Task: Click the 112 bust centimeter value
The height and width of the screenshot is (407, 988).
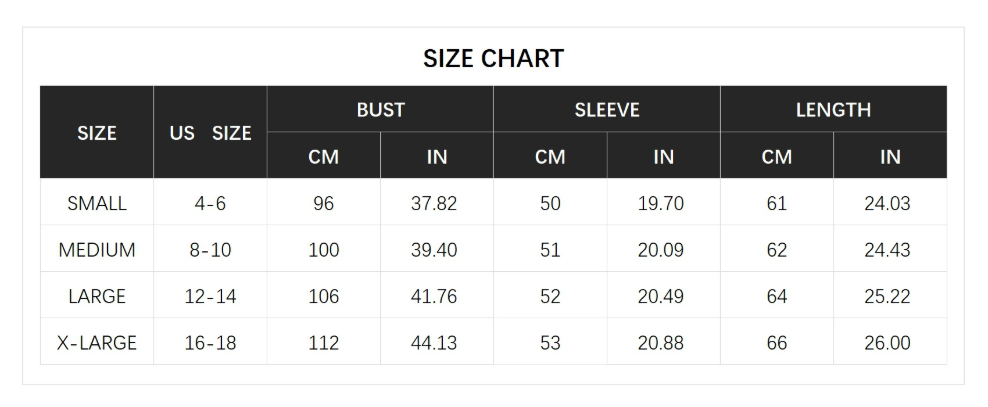Action: (323, 343)
